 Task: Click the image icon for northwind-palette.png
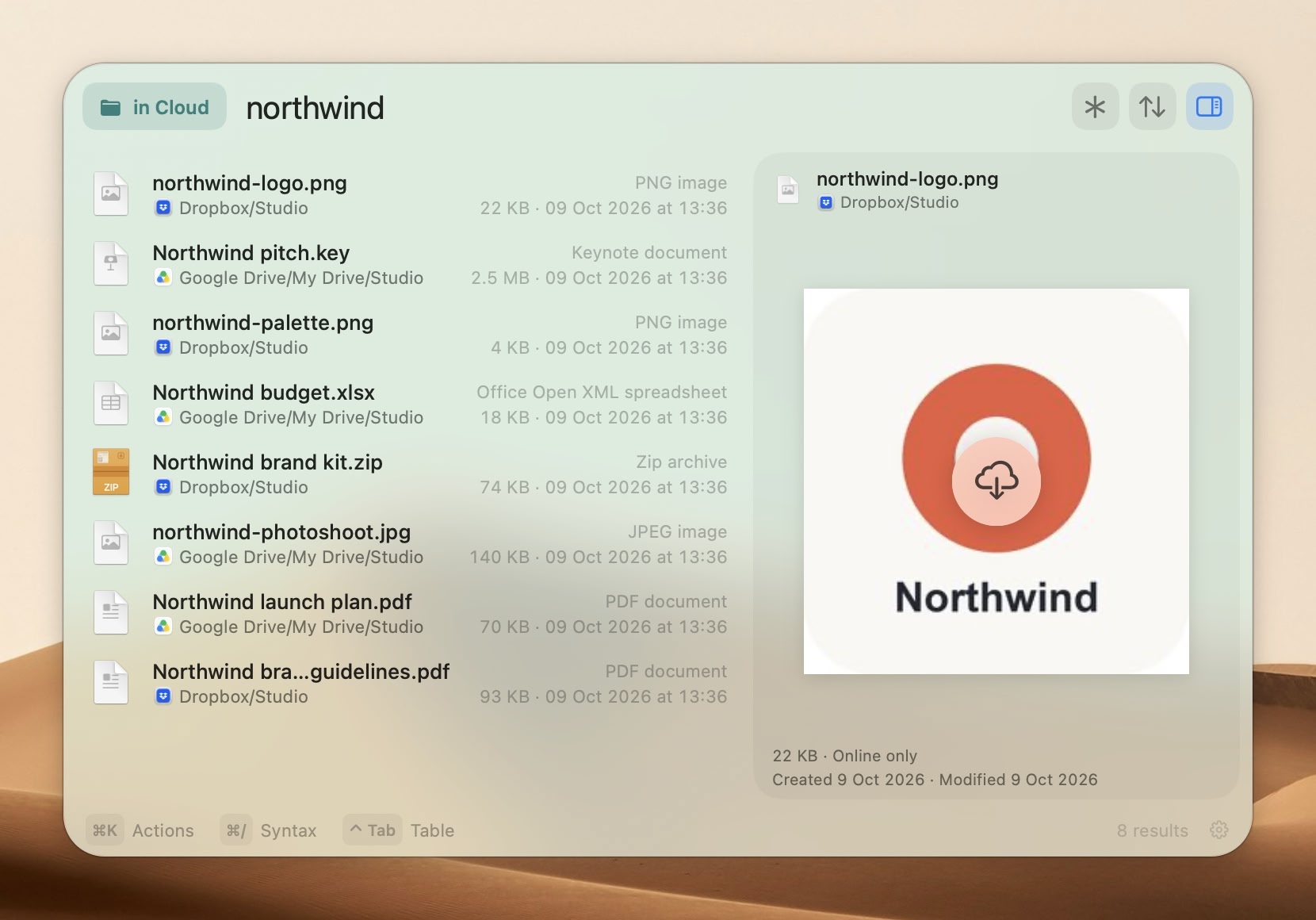[x=111, y=334]
